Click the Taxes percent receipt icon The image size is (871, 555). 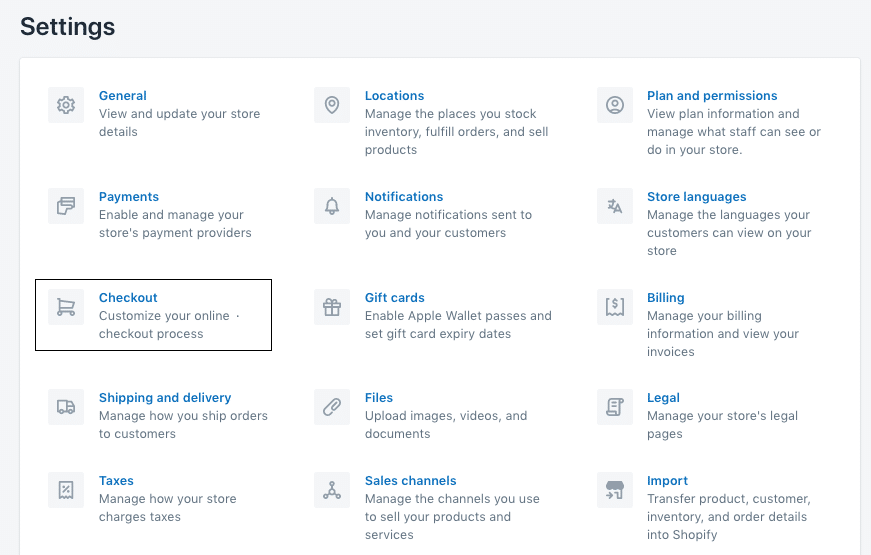[66, 490]
